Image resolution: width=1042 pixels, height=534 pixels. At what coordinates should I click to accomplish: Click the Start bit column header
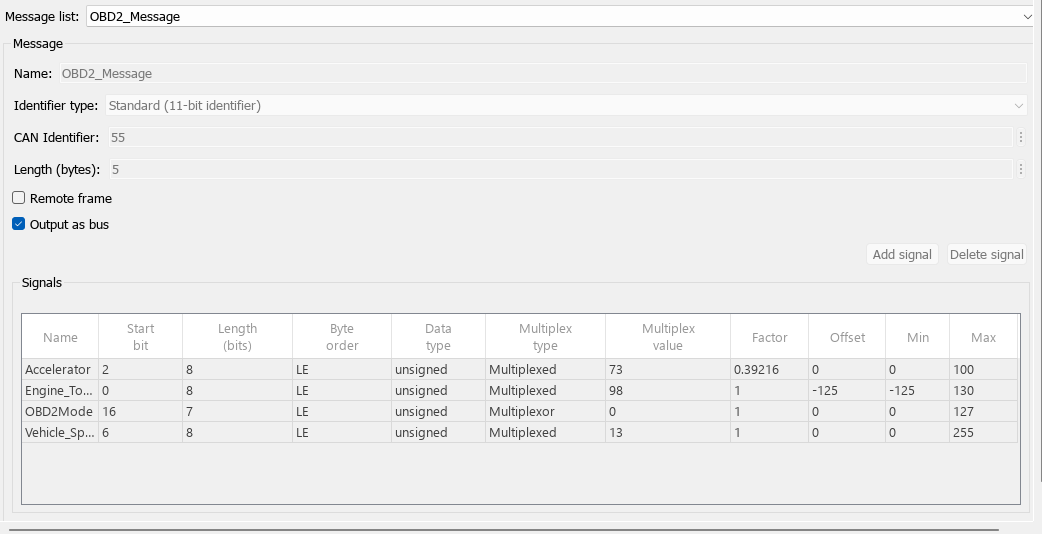[140, 337]
